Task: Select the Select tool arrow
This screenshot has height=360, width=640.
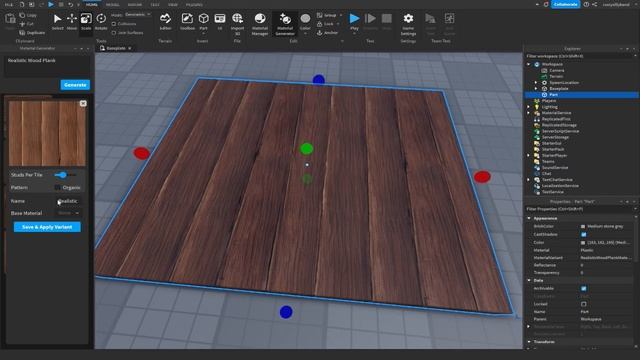Action: coord(58,22)
